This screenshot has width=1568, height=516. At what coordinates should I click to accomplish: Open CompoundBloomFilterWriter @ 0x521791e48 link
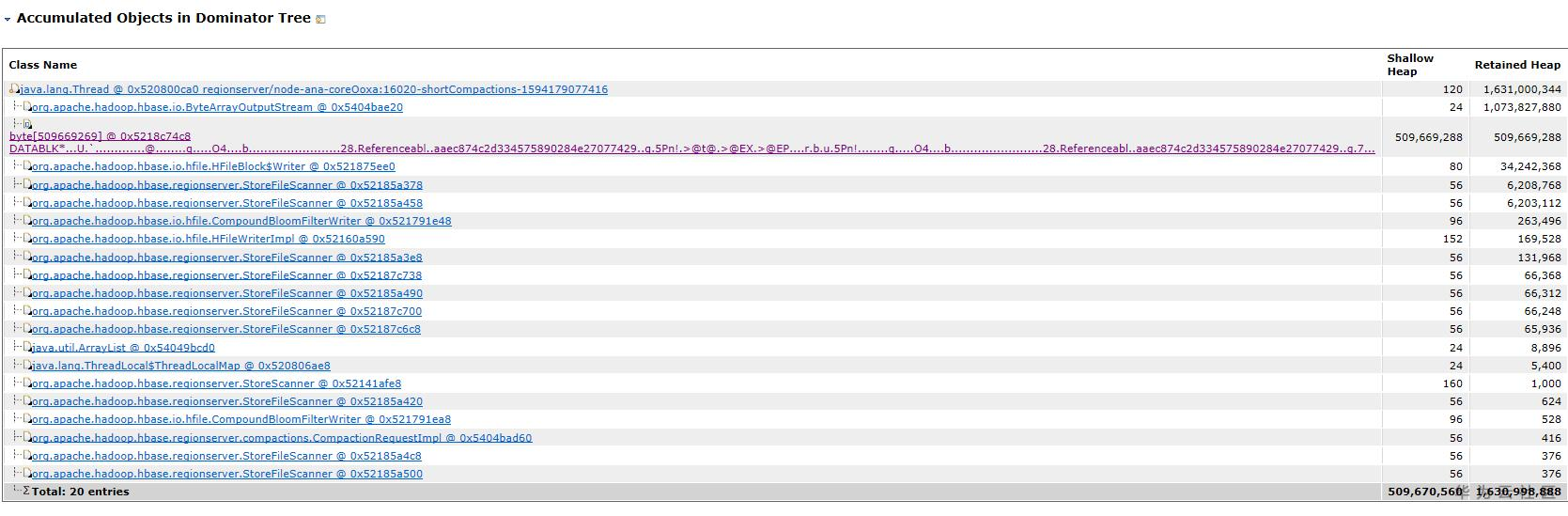tap(241, 221)
